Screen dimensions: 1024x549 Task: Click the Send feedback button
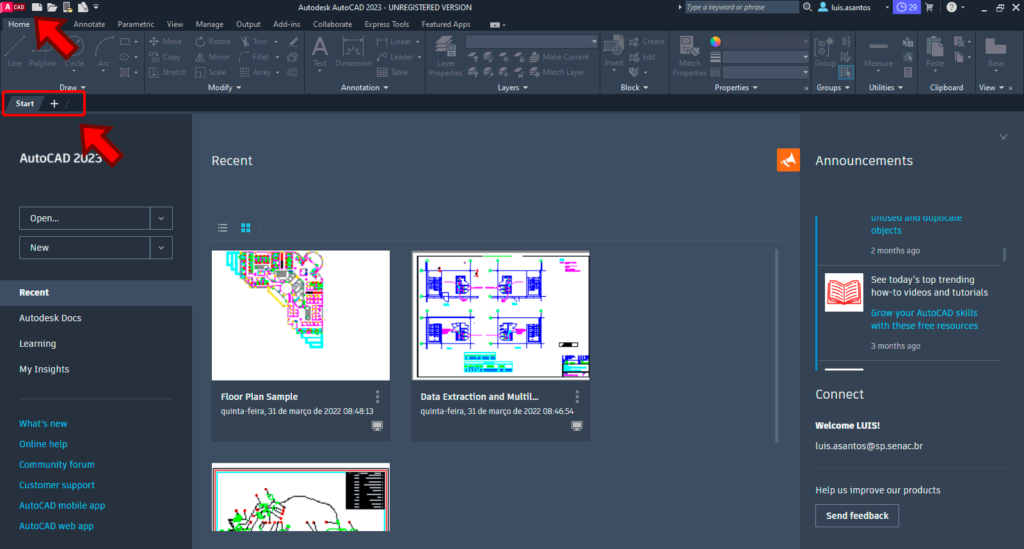point(857,516)
